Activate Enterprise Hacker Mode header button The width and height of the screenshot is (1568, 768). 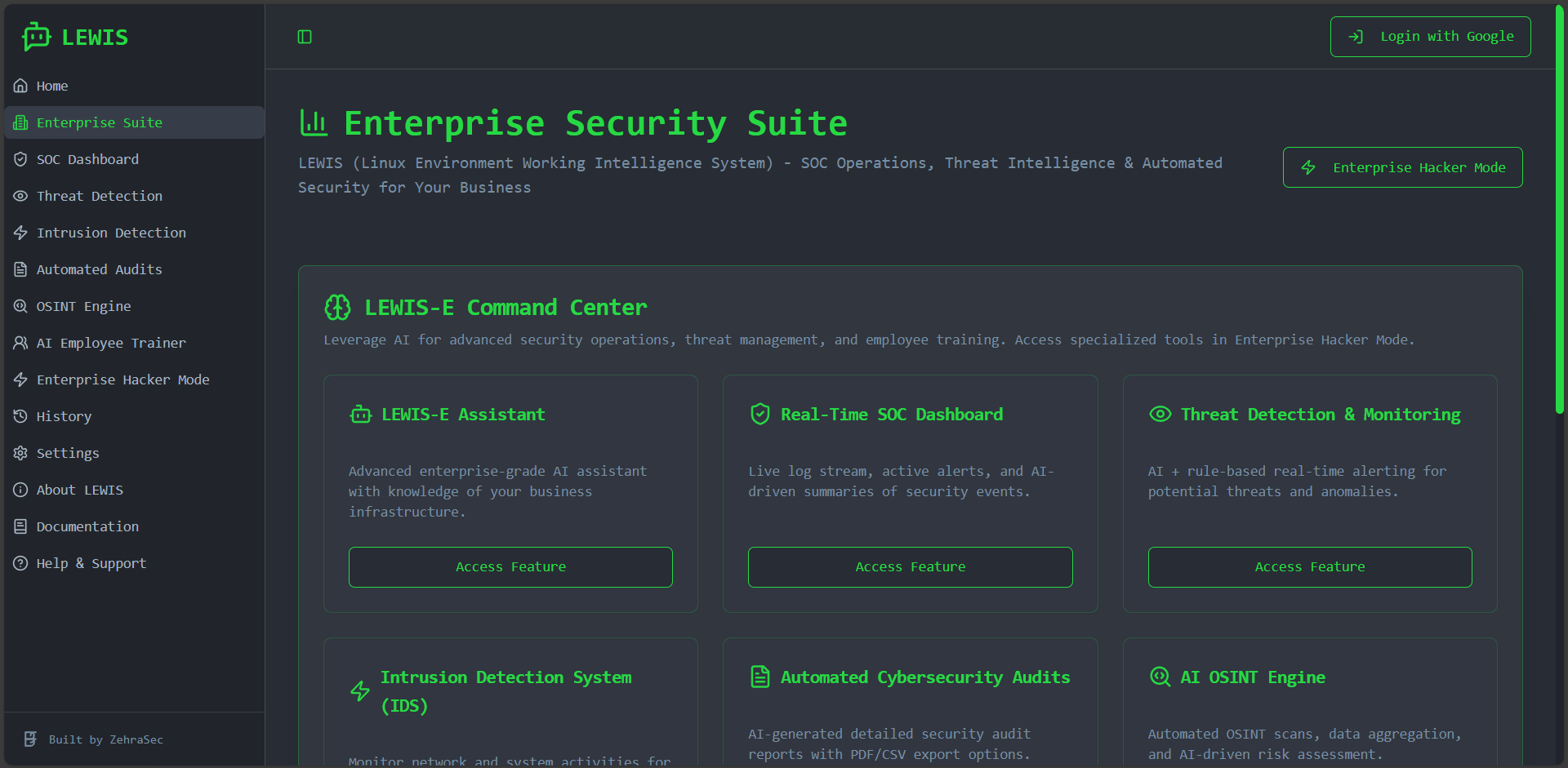[x=1402, y=167]
